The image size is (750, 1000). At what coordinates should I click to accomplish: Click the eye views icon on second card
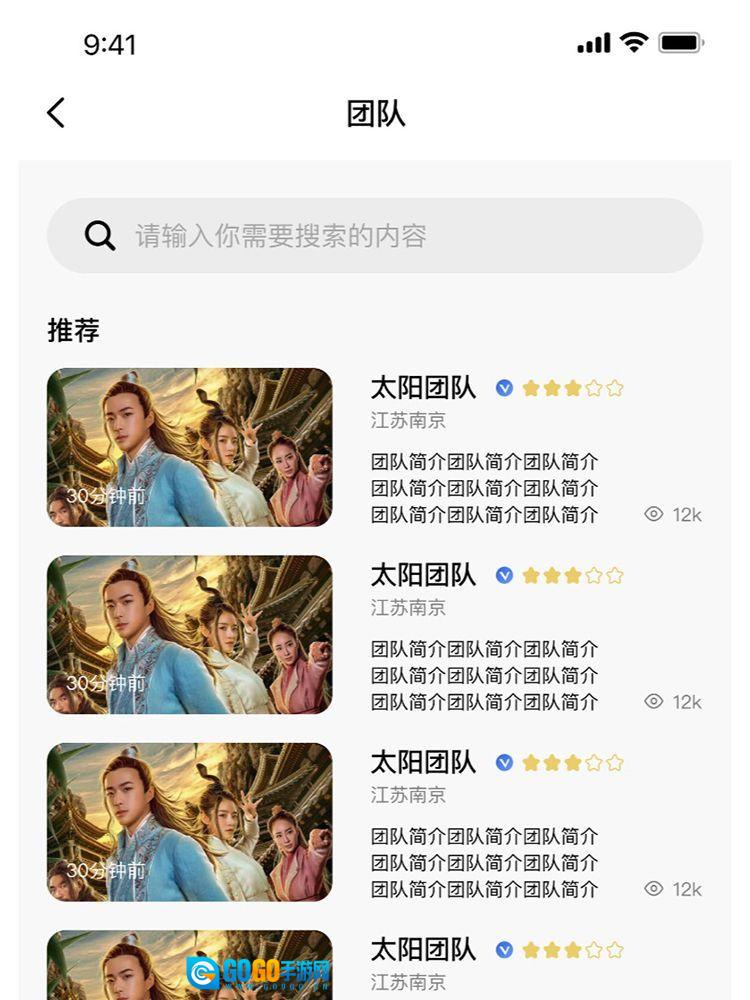coord(654,702)
